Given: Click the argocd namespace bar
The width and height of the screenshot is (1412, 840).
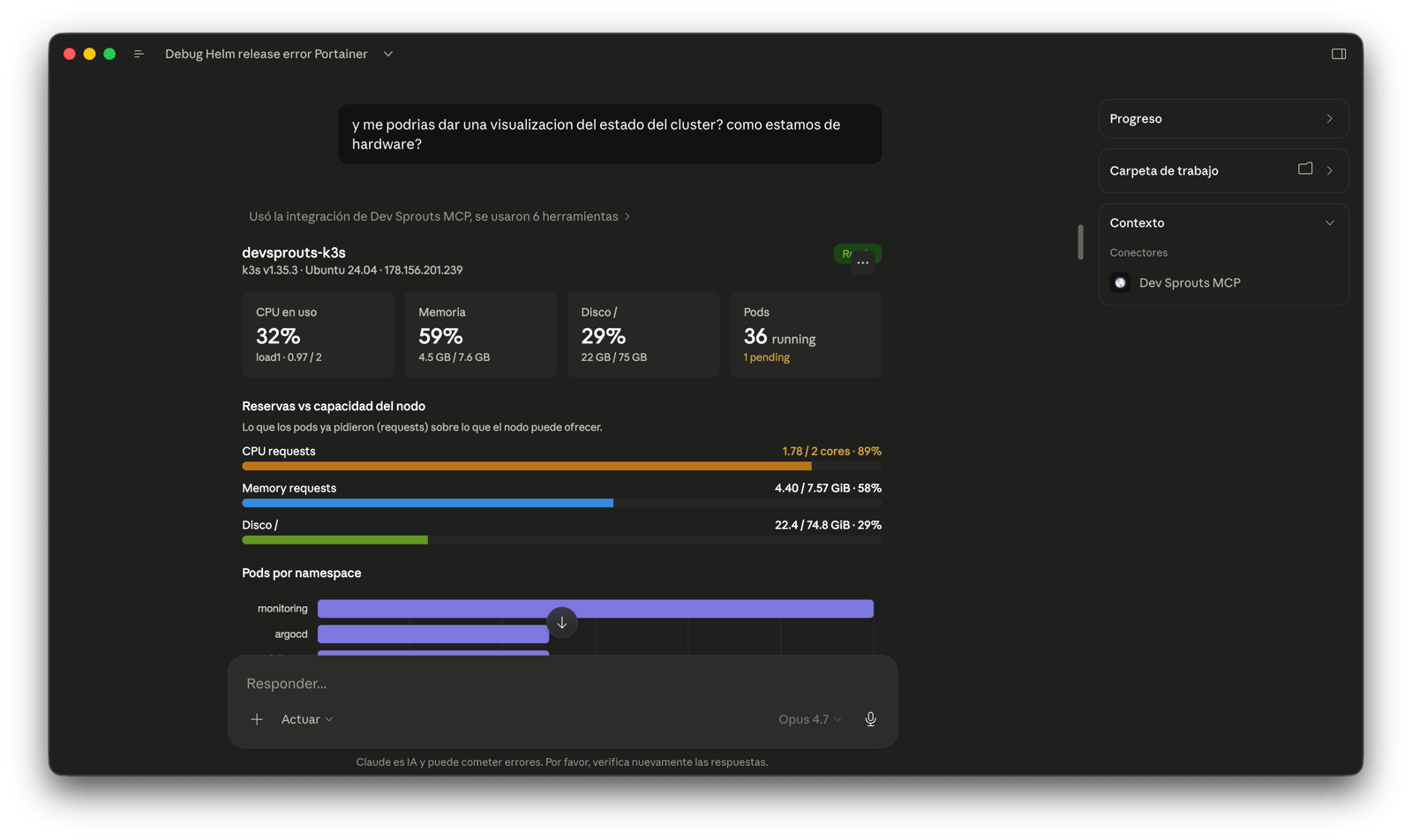Looking at the screenshot, I should click(433, 634).
